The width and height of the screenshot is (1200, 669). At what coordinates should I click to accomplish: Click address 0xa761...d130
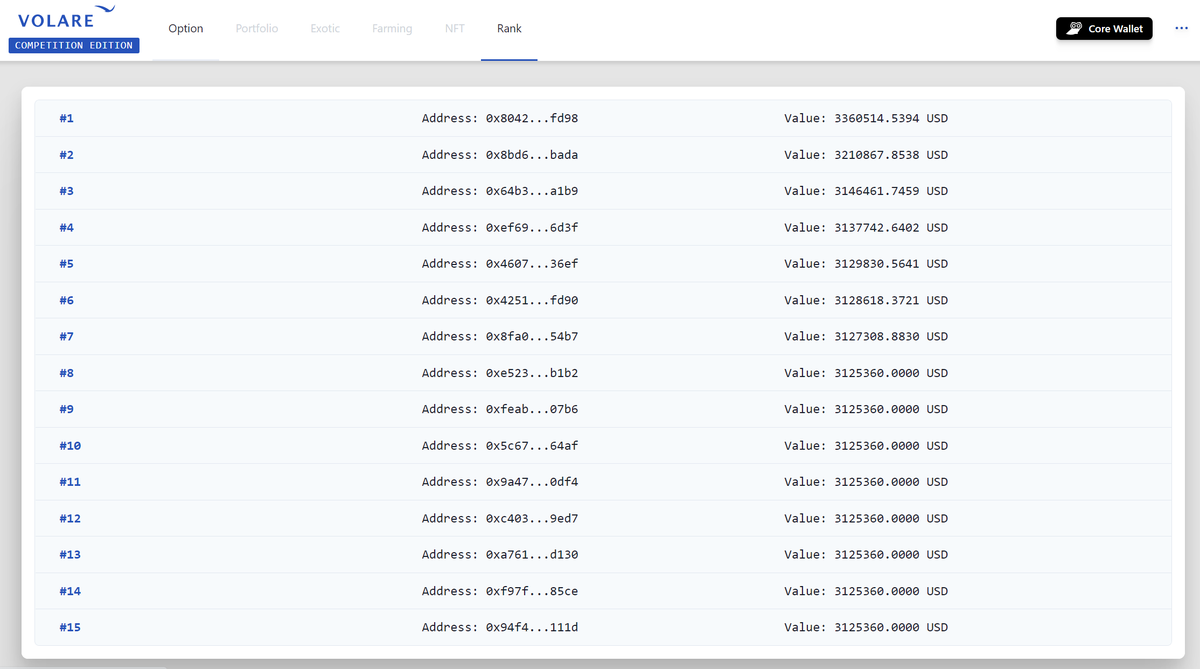(x=532, y=554)
